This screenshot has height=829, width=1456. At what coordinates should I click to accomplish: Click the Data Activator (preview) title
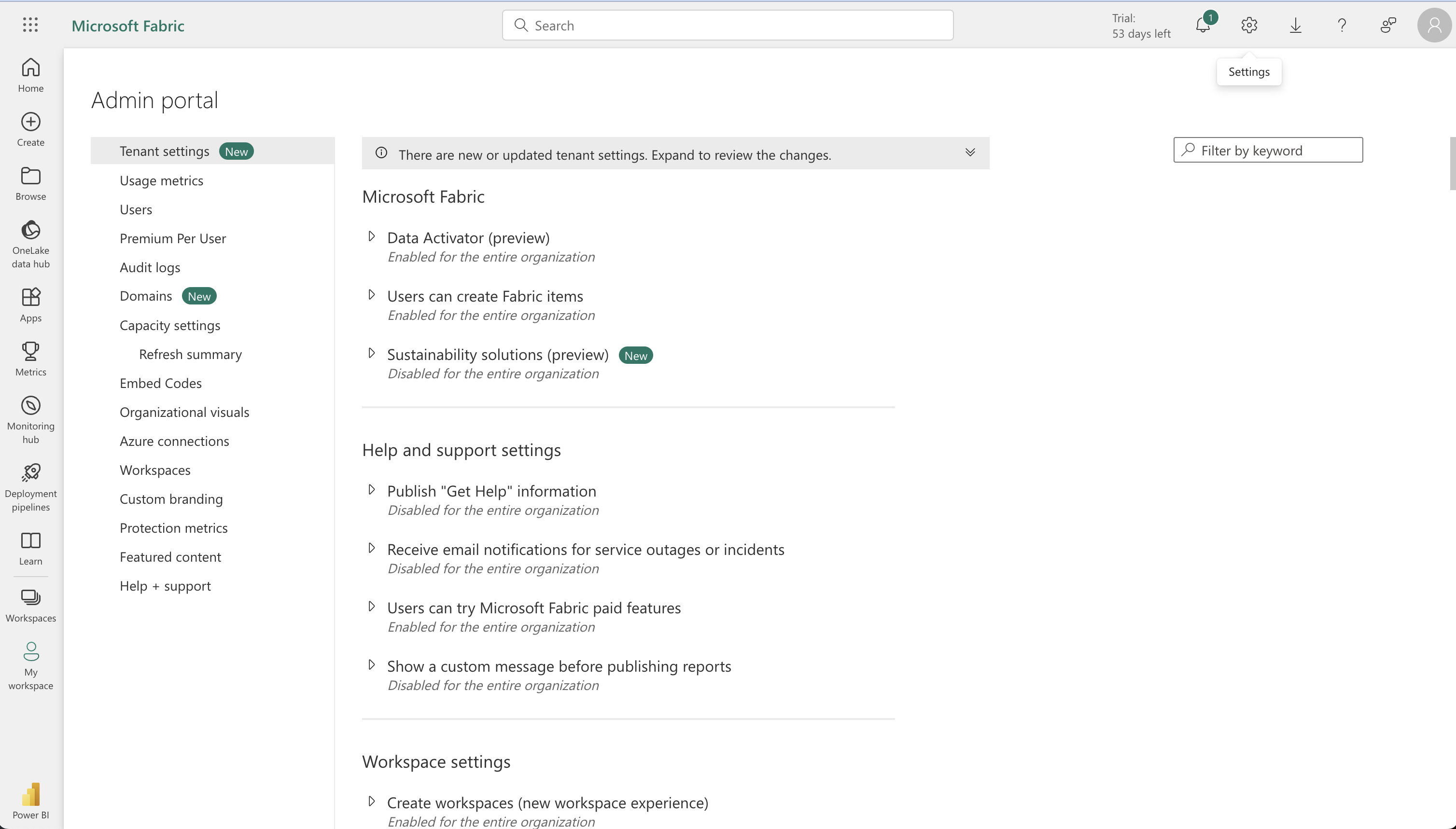(468, 238)
